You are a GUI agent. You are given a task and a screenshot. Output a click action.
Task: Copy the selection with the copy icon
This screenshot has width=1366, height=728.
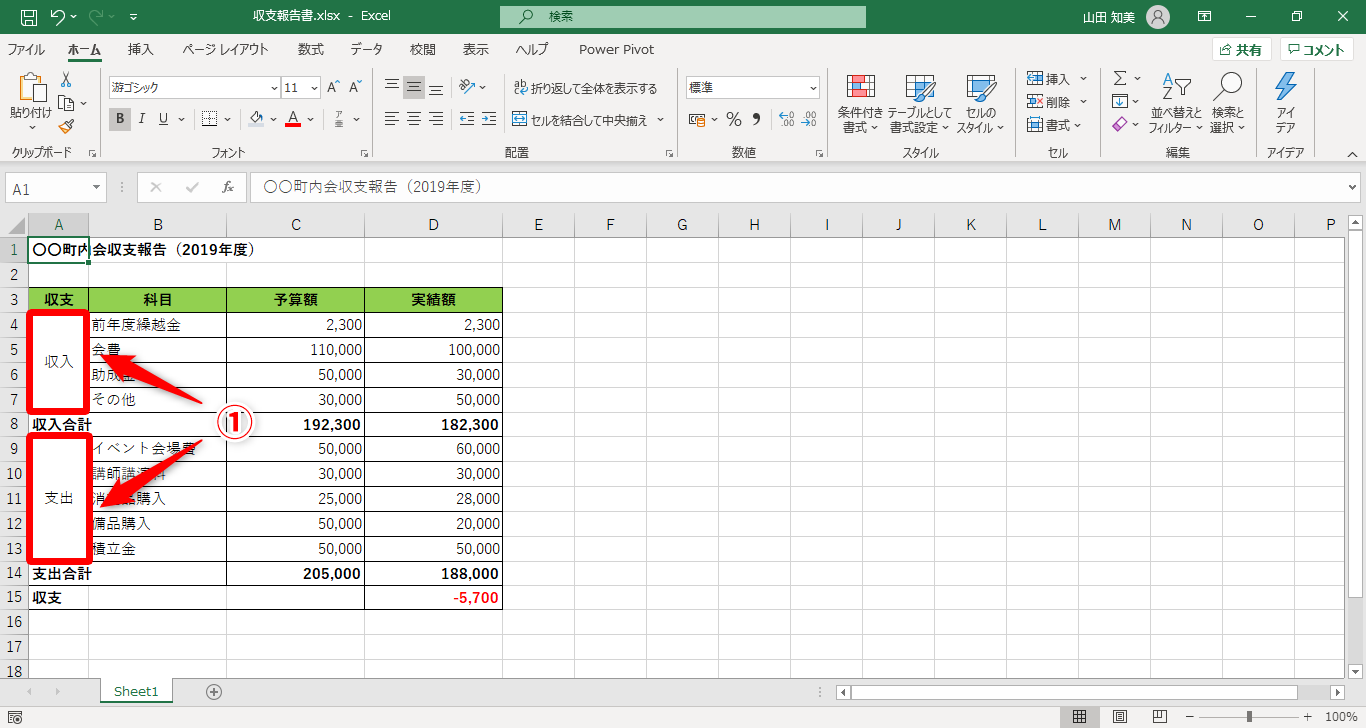click(66, 103)
